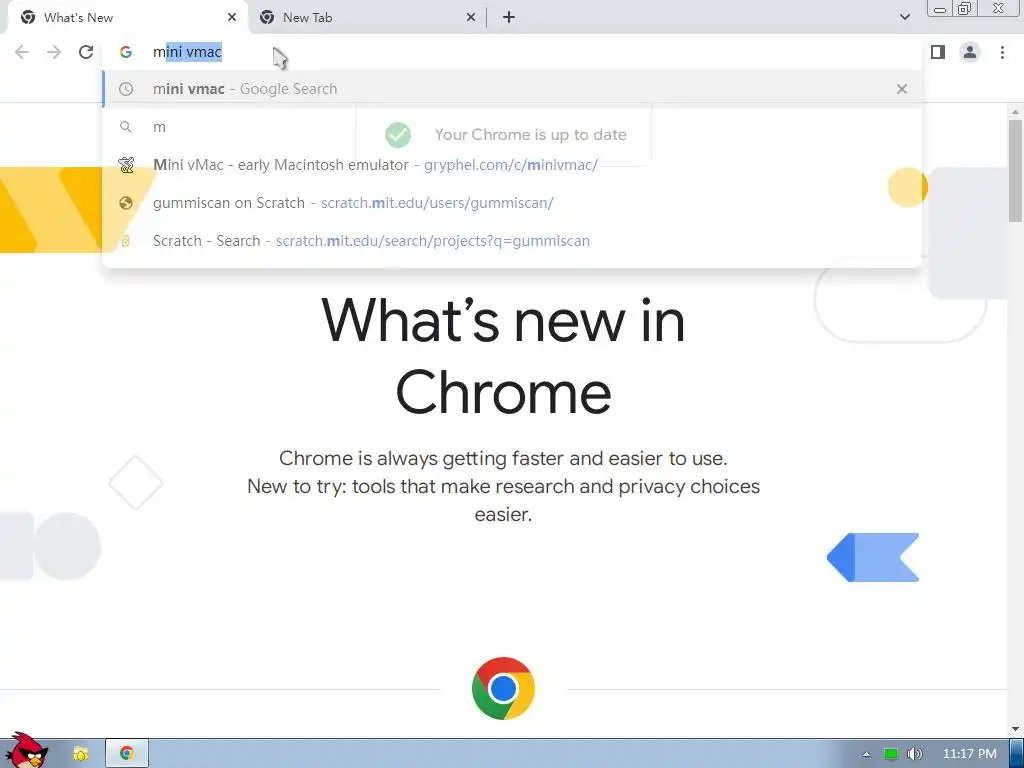Click the green update checkmark icon
The height and width of the screenshot is (768, 1024).
point(398,135)
